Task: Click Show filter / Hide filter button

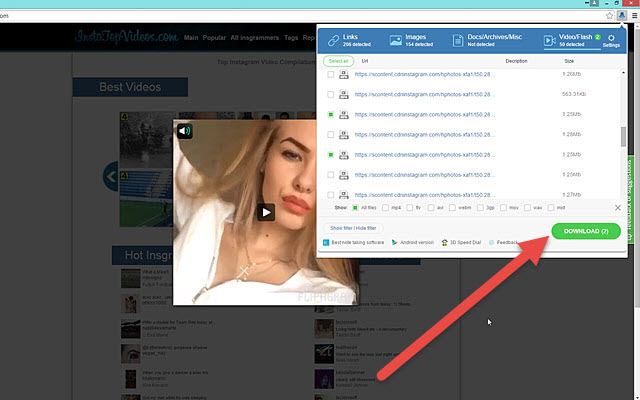Action: [x=353, y=228]
